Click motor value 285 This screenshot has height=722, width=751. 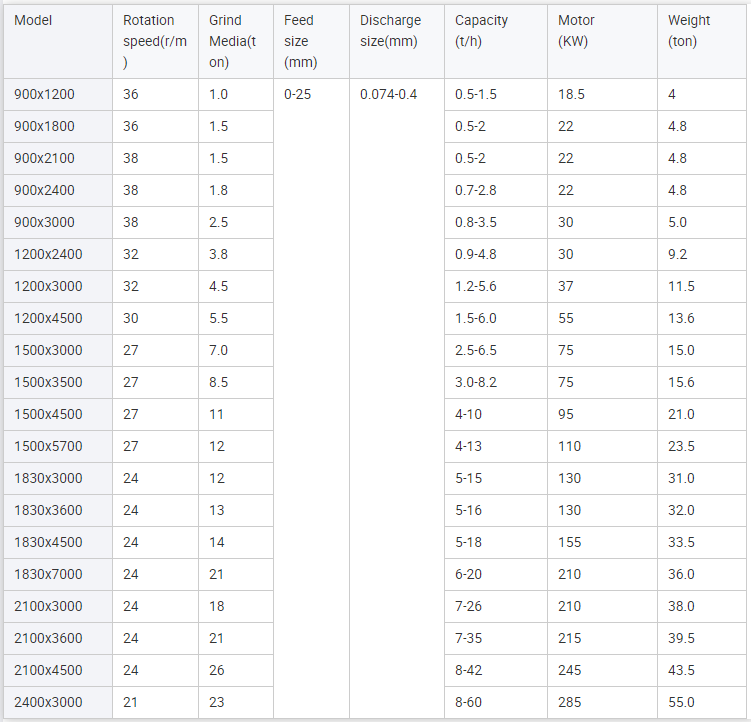pos(569,702)
